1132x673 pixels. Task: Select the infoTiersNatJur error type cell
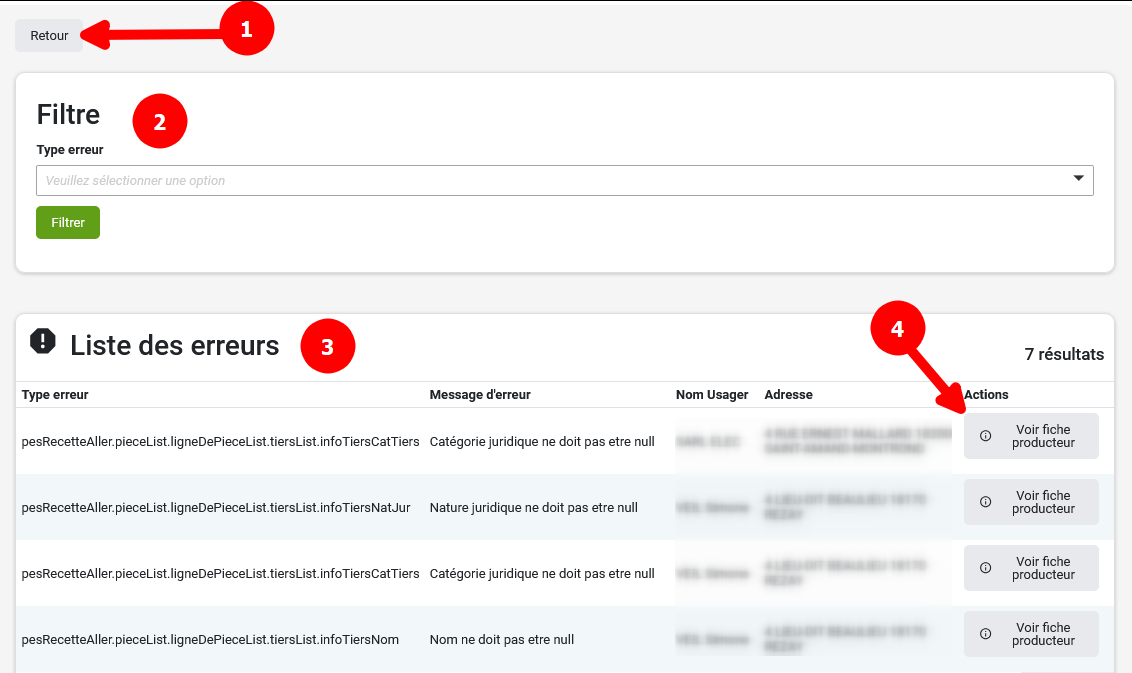[216, 508]
